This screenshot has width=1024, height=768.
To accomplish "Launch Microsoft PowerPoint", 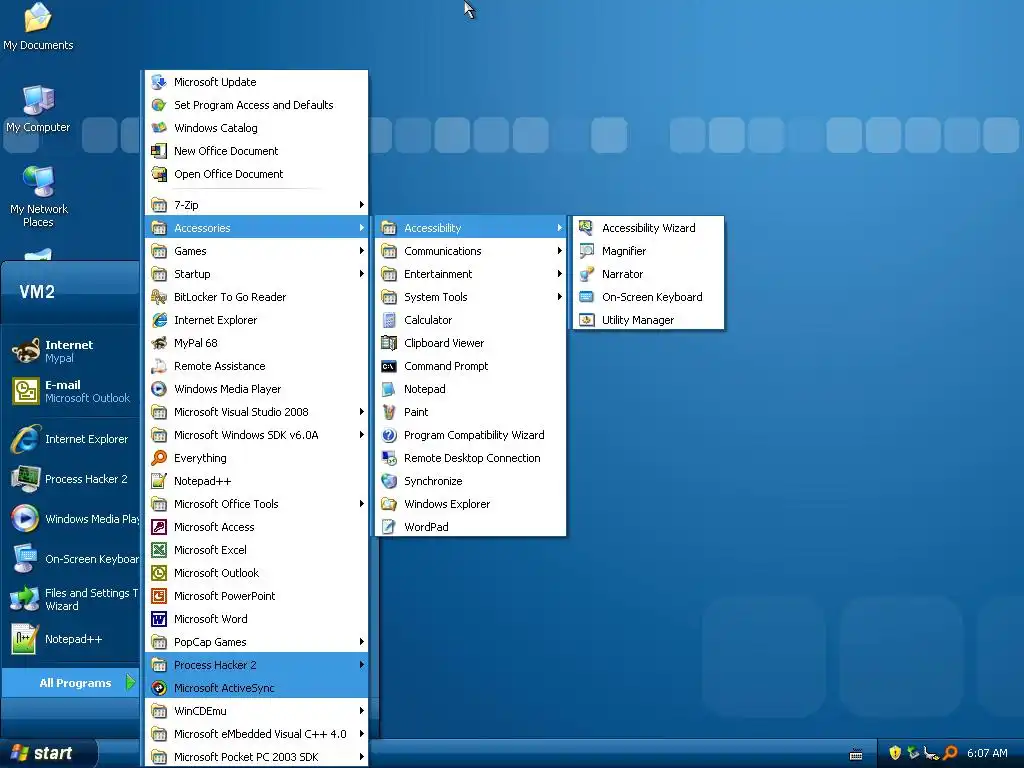I will coord(257,596).
